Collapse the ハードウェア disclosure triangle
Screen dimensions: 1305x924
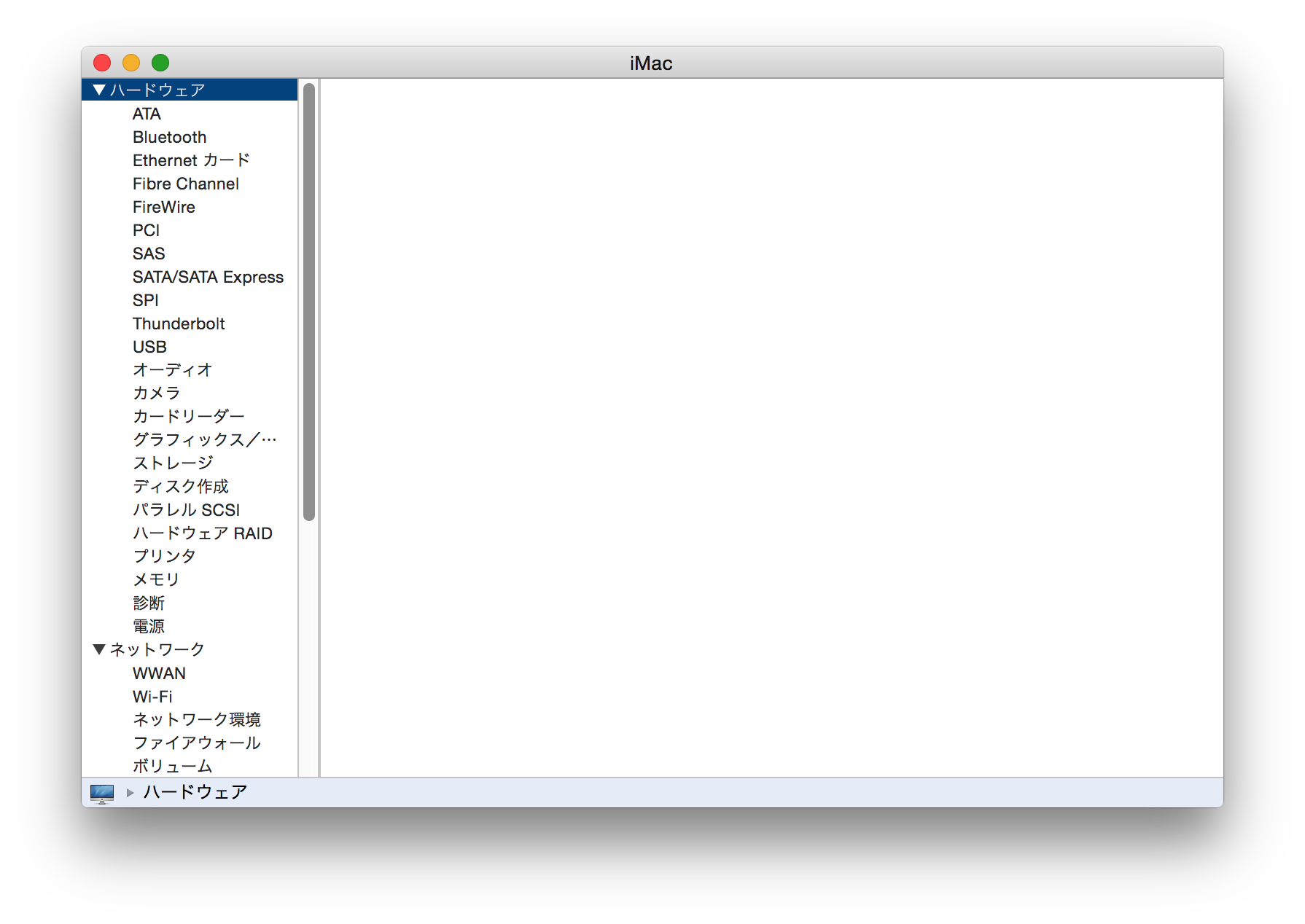point(100,90)
